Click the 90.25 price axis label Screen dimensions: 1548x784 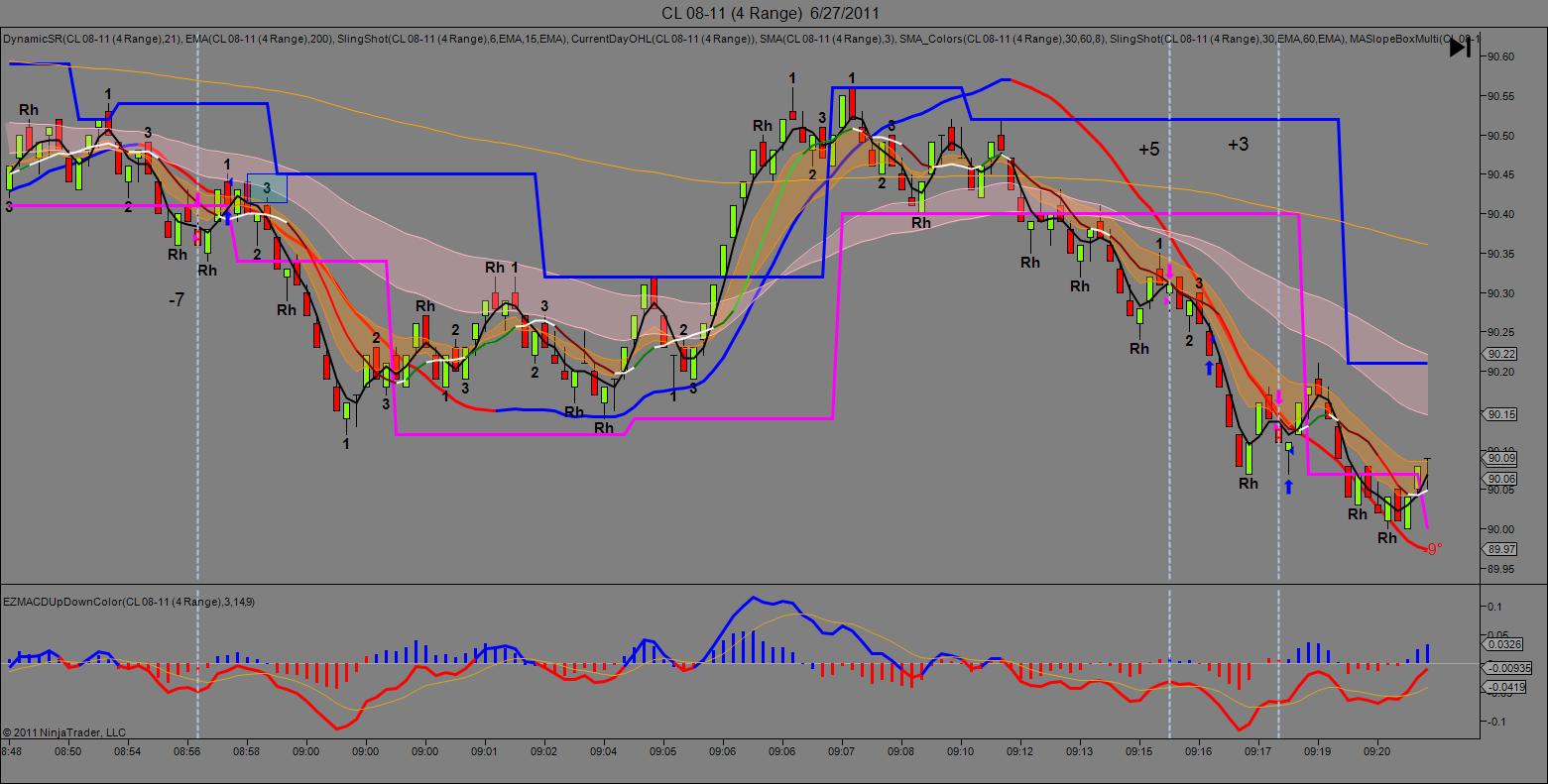pyautogui.click(x=1501, y=332)
